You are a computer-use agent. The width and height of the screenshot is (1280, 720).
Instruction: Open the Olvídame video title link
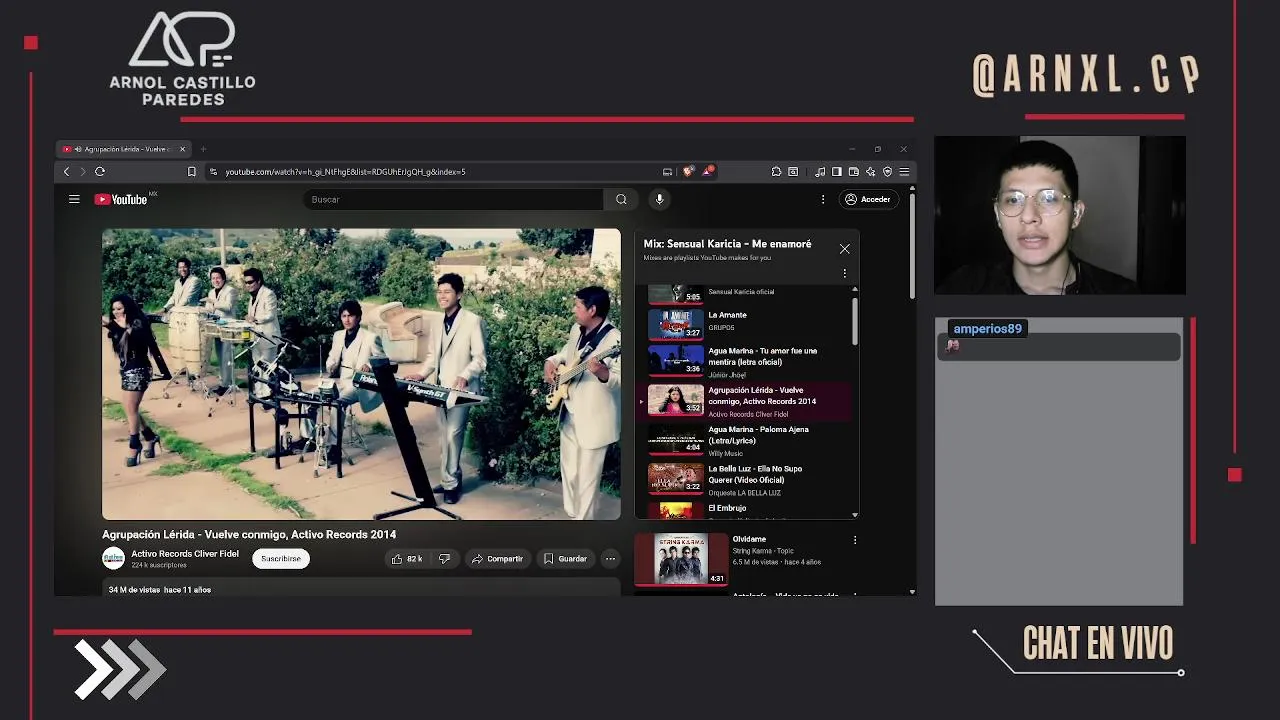click(749, 539)
